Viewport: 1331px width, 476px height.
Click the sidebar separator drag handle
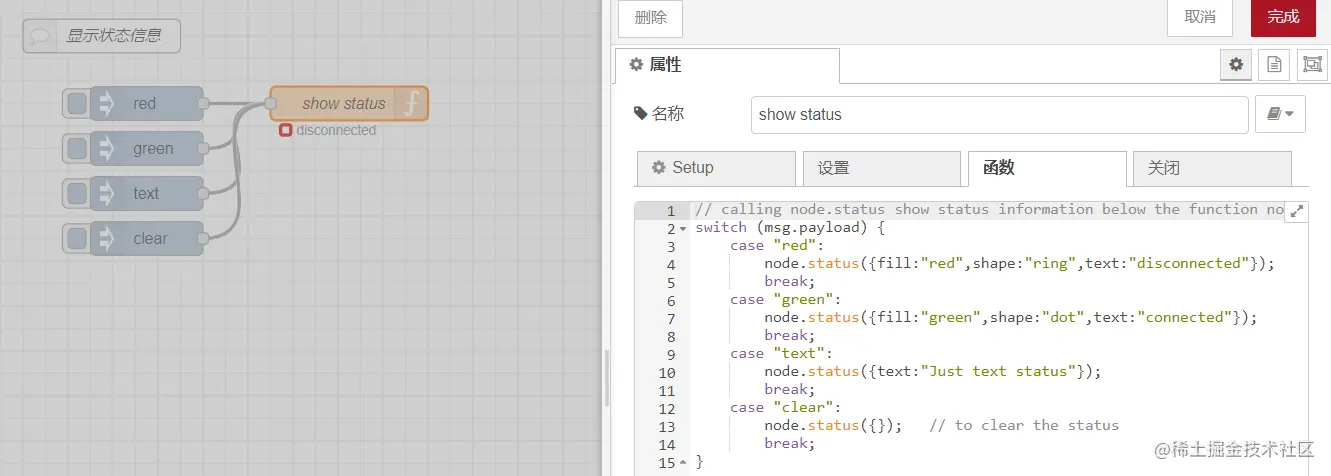click(606, 378)
